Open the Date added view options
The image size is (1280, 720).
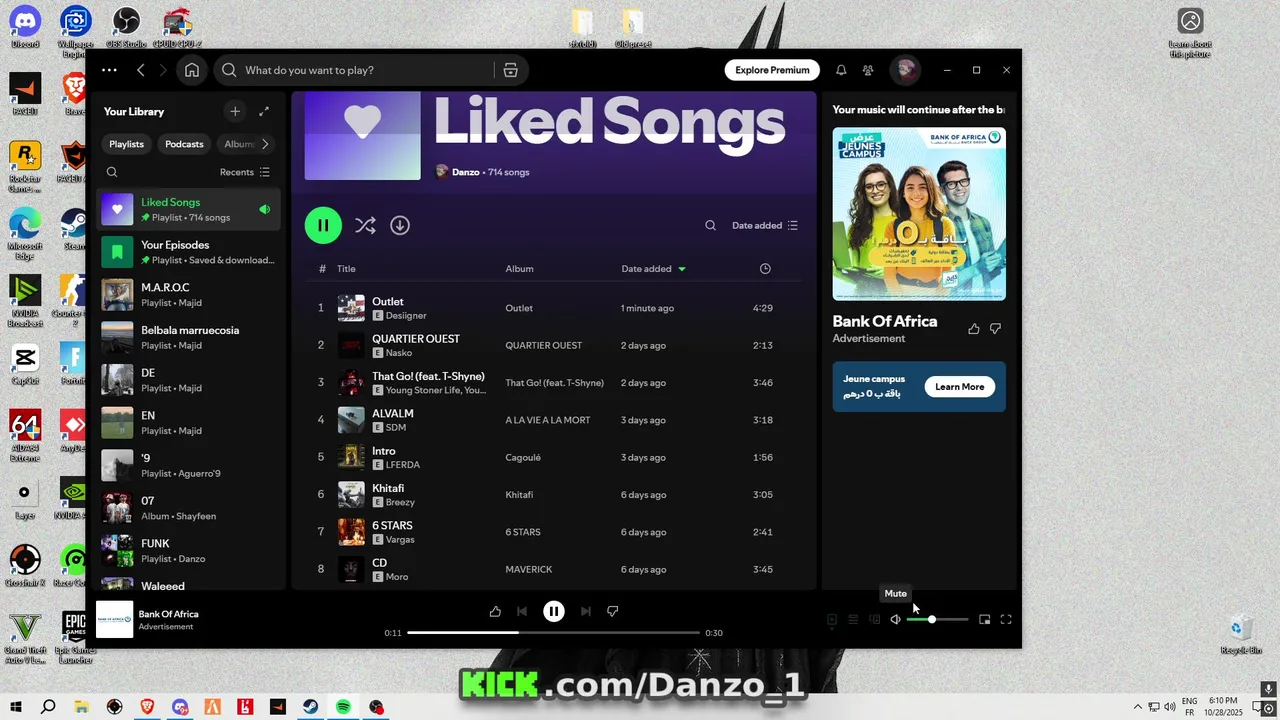[x=765, y=226]
